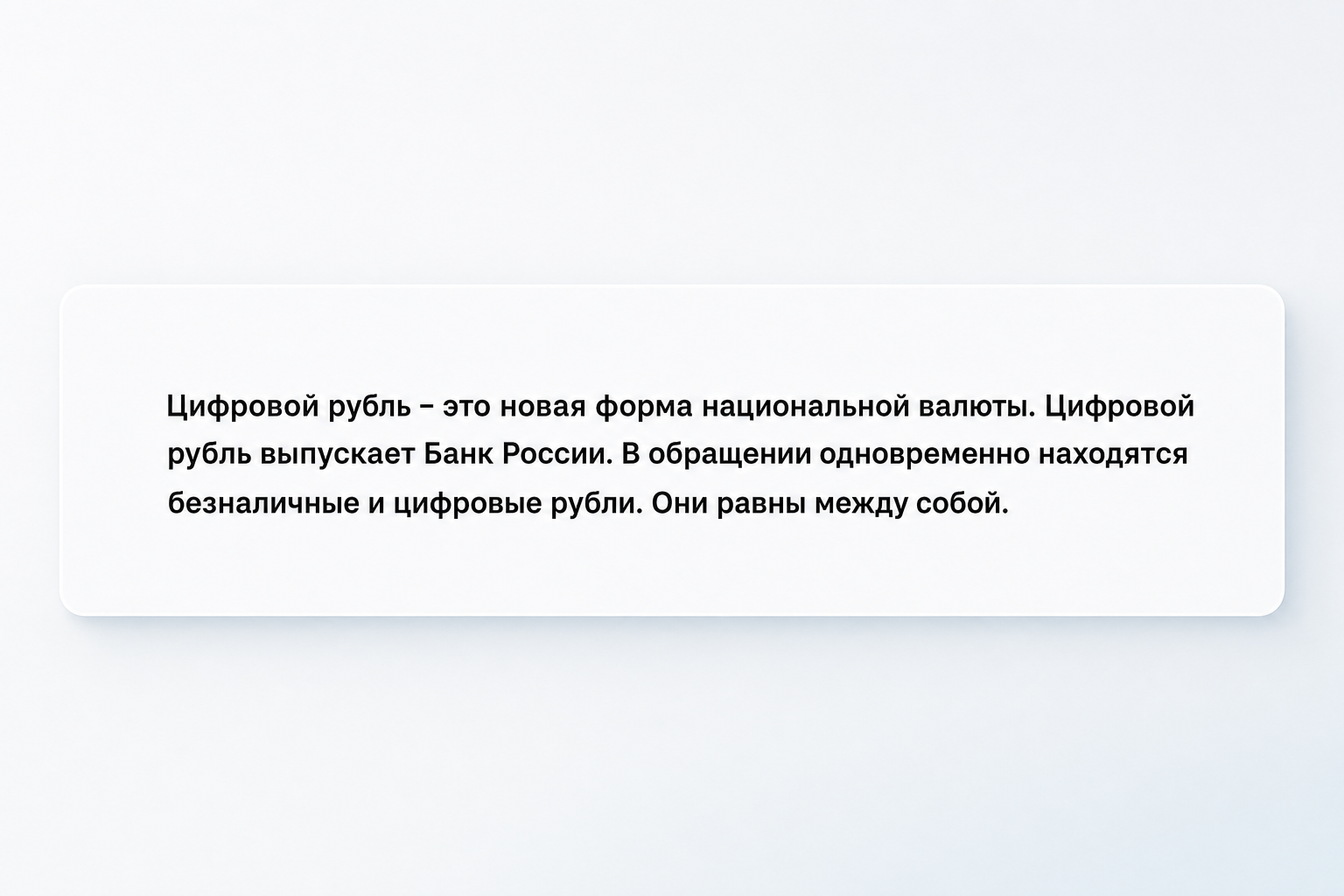Click the word "находятся" in the paragraph
1344x896 pixels.
point(1113,456)
